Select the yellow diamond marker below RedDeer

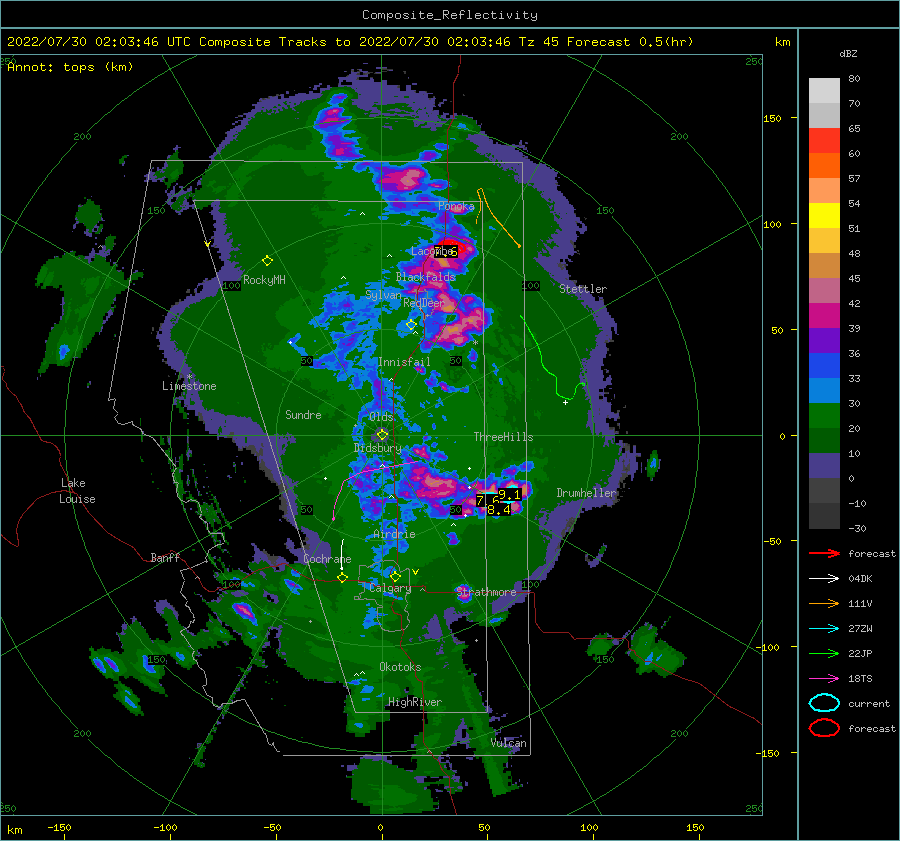coord(411,325)
